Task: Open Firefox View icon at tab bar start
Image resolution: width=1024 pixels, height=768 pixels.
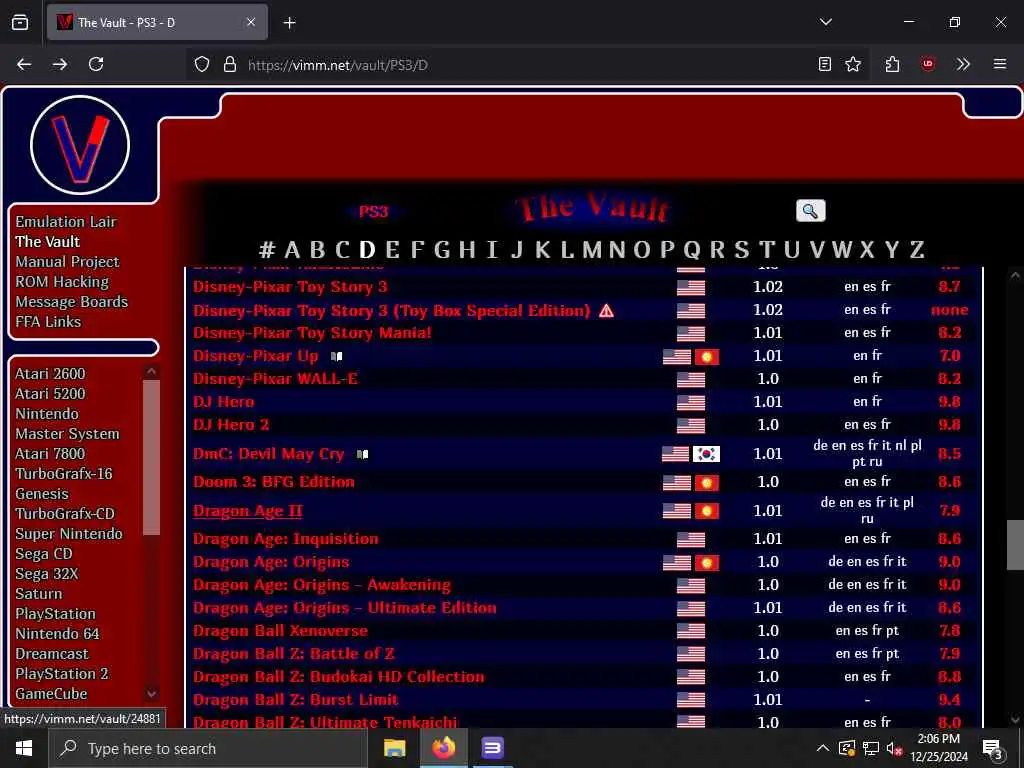Action: click(x=20, y=22)
